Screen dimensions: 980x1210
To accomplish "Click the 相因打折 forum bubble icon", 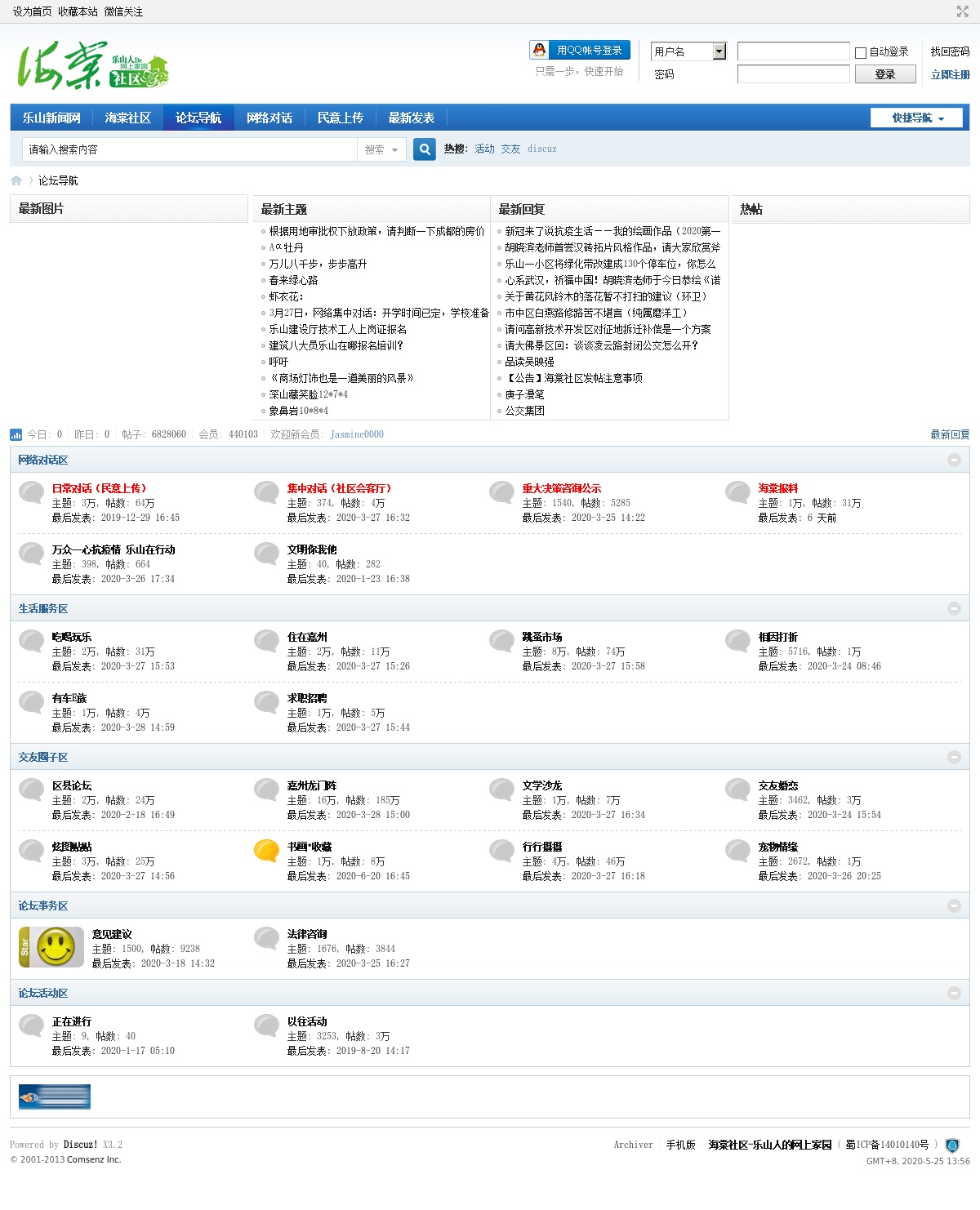I will pyautogui.click(x=738, y=641).
